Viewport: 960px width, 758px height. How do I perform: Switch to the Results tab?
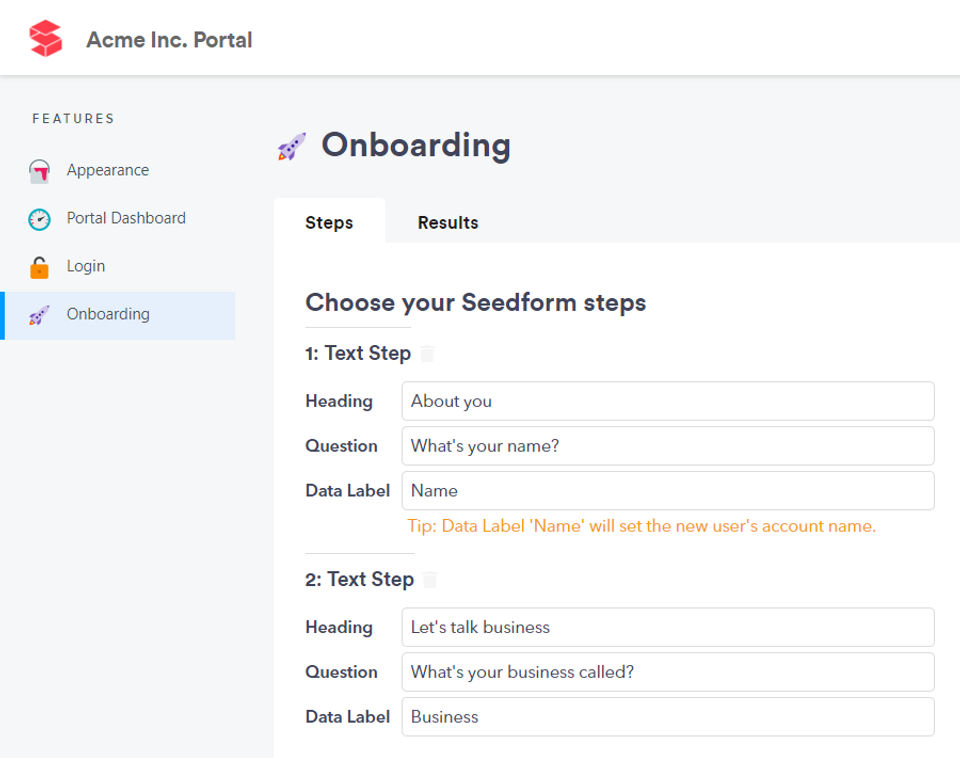pyautogui.click(x=448, y=222)
